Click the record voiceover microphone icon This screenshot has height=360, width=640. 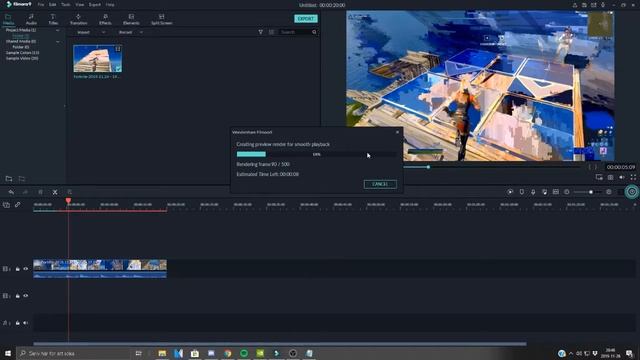coord(533,192)
